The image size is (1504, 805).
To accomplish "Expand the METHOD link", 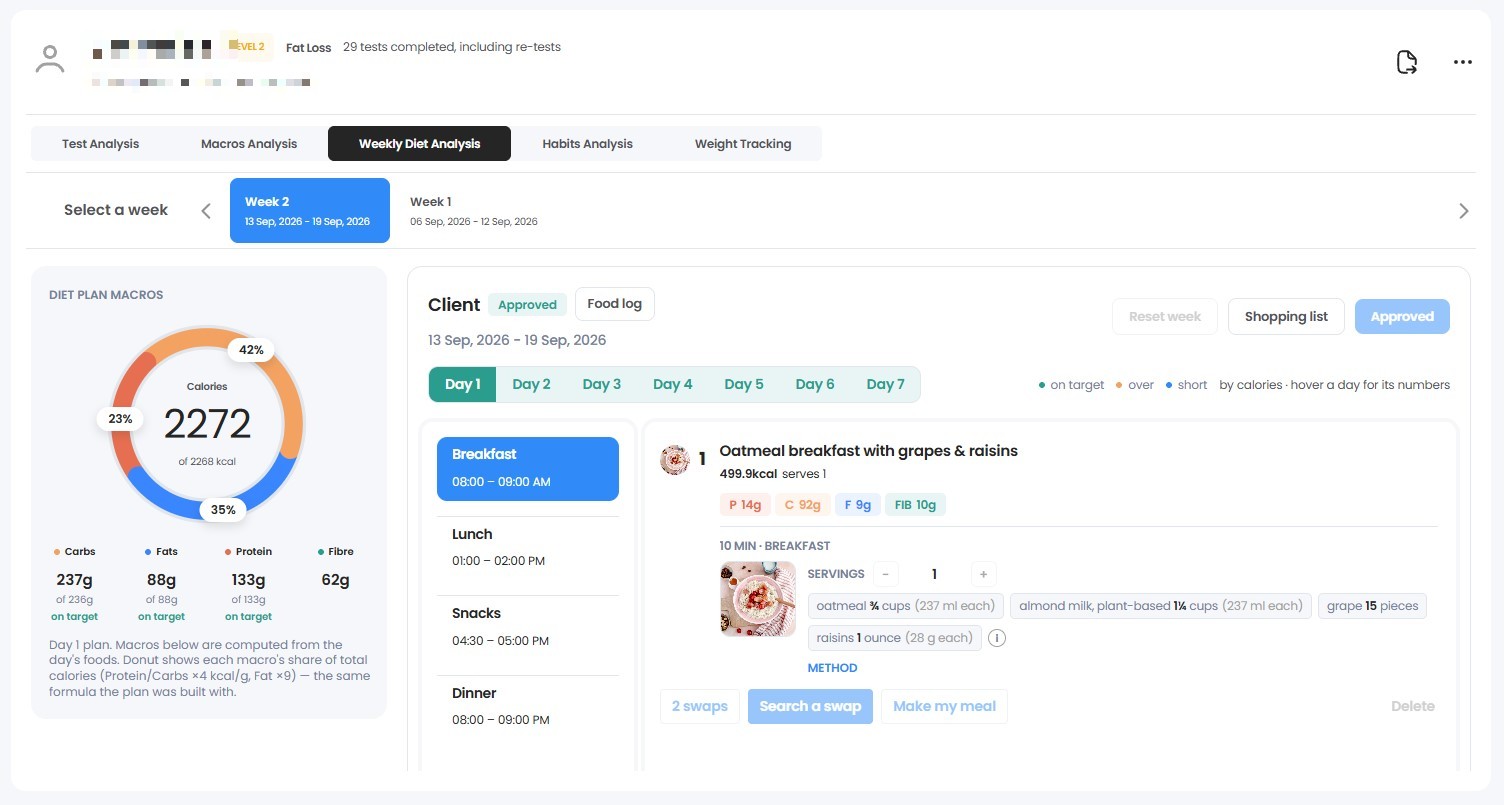I will pyautogui.click(x=832, y=668).
